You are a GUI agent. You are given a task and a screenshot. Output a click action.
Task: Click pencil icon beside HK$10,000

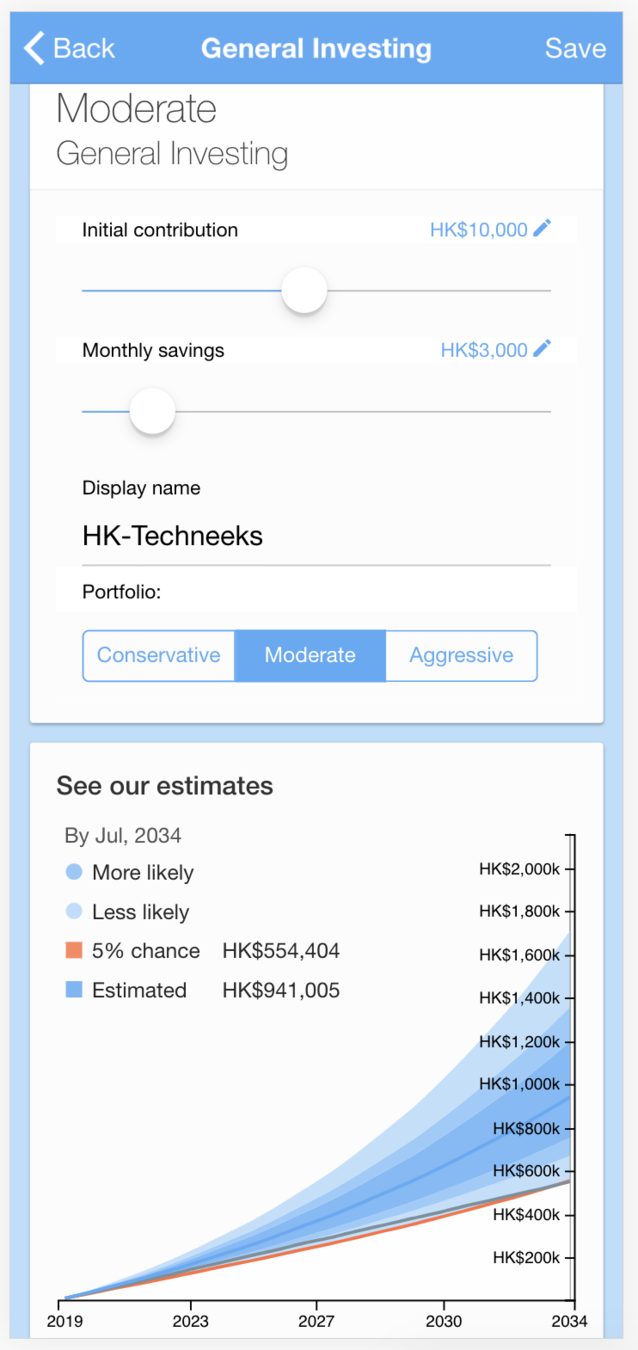pyautogui.click(x=542, y=229)
